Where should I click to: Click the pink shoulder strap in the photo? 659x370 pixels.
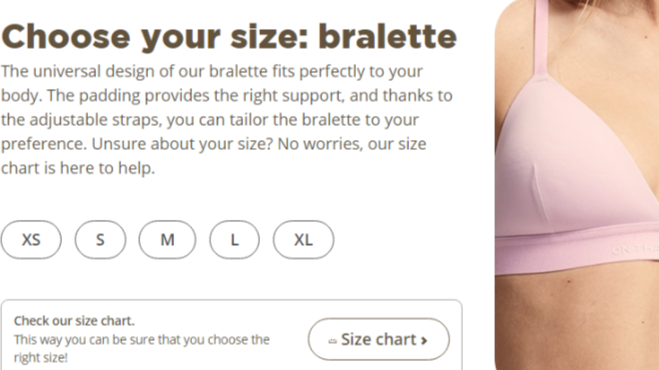[x=542, y=38]
